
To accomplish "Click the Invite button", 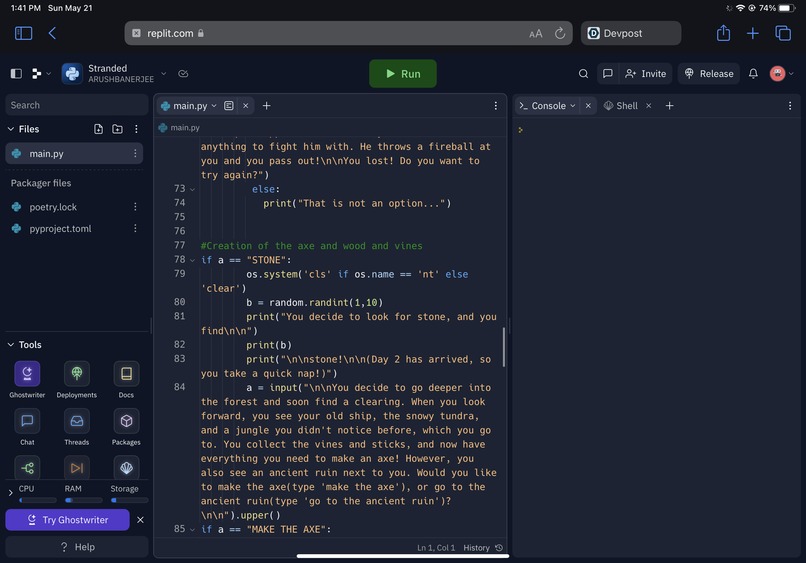I will coord(646,74).
